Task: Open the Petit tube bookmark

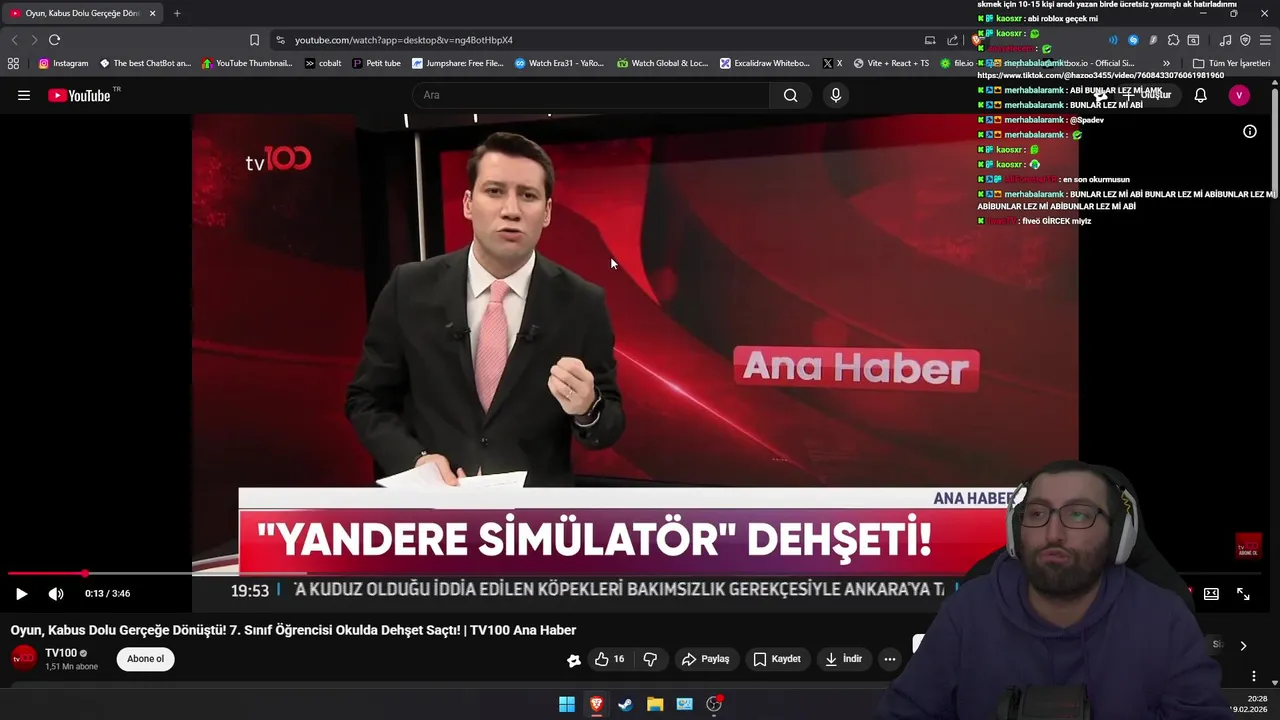Action: coord(376,63)
